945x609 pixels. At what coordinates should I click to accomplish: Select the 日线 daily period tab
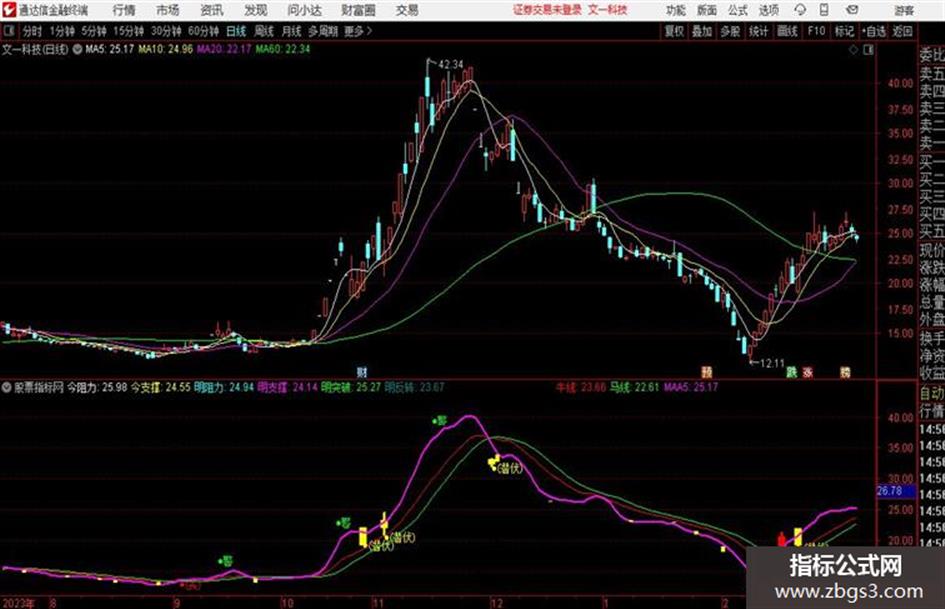pyautogui.click(x=236, y=31)
